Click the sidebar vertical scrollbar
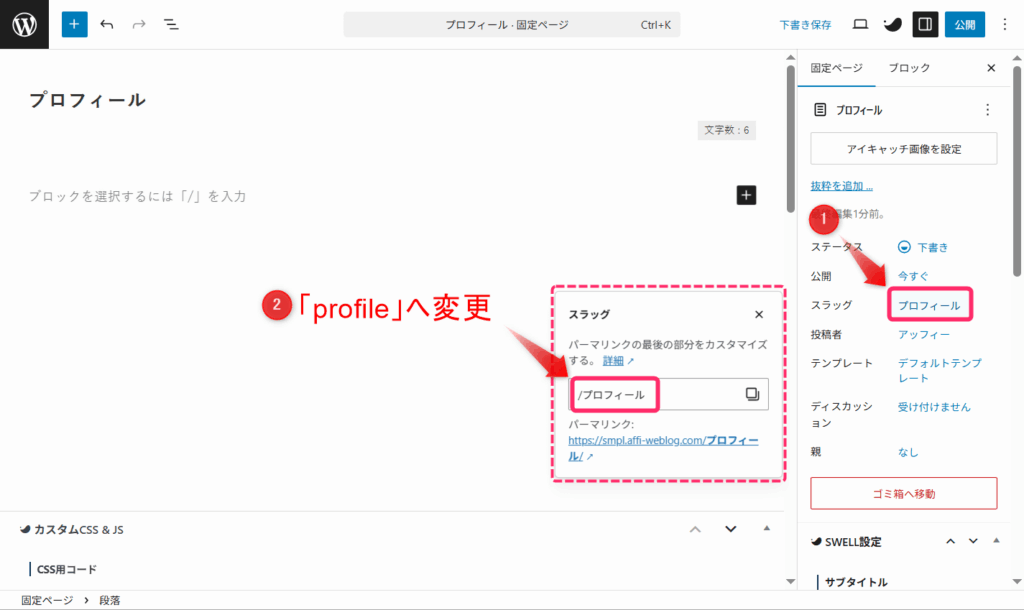The image size is (1024, 610). click(x=1017, y=170)
